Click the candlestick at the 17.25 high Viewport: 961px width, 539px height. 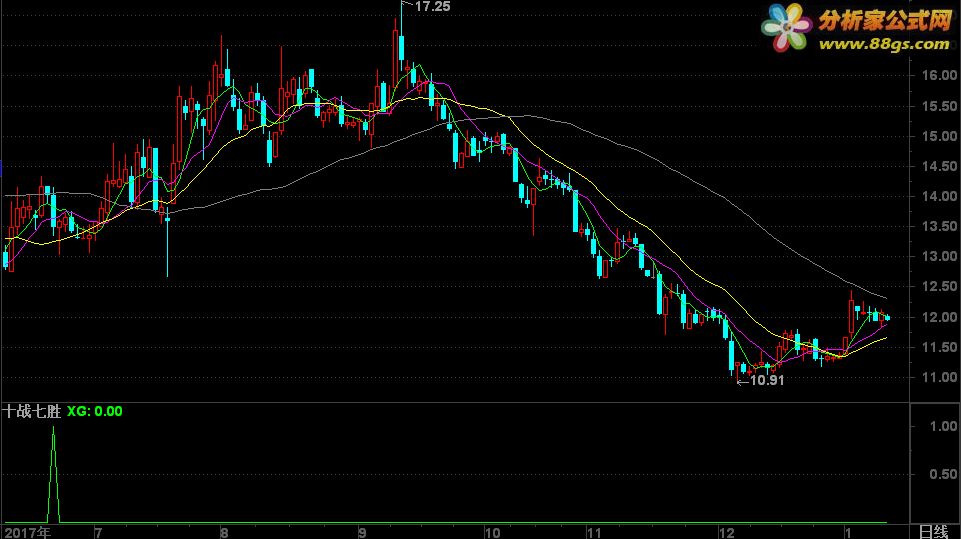tap(401, 48)
